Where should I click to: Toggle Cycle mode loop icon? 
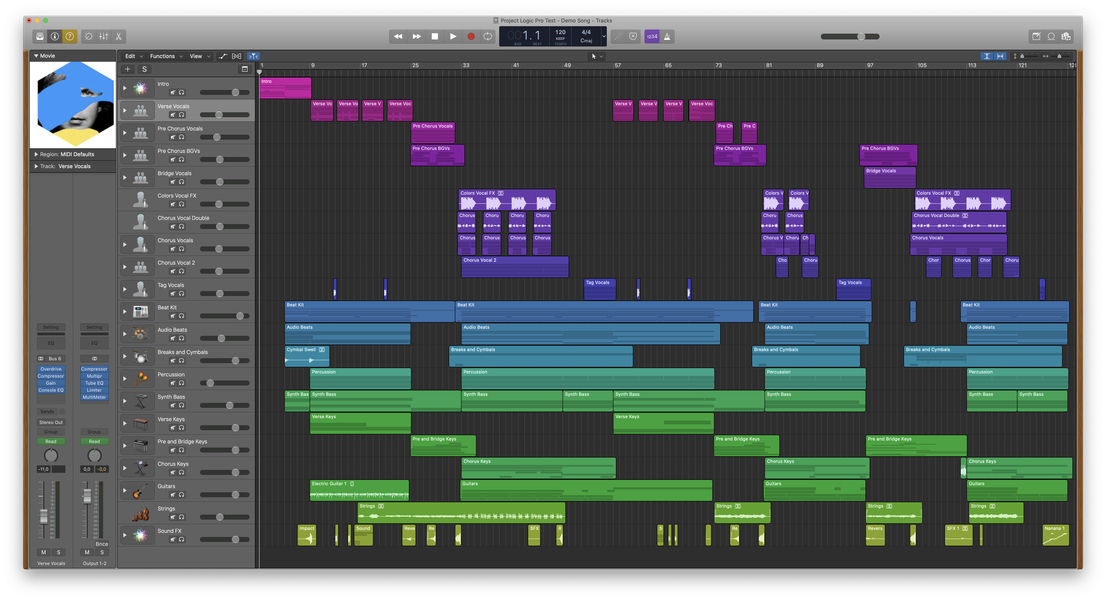(x=487, y=36)
